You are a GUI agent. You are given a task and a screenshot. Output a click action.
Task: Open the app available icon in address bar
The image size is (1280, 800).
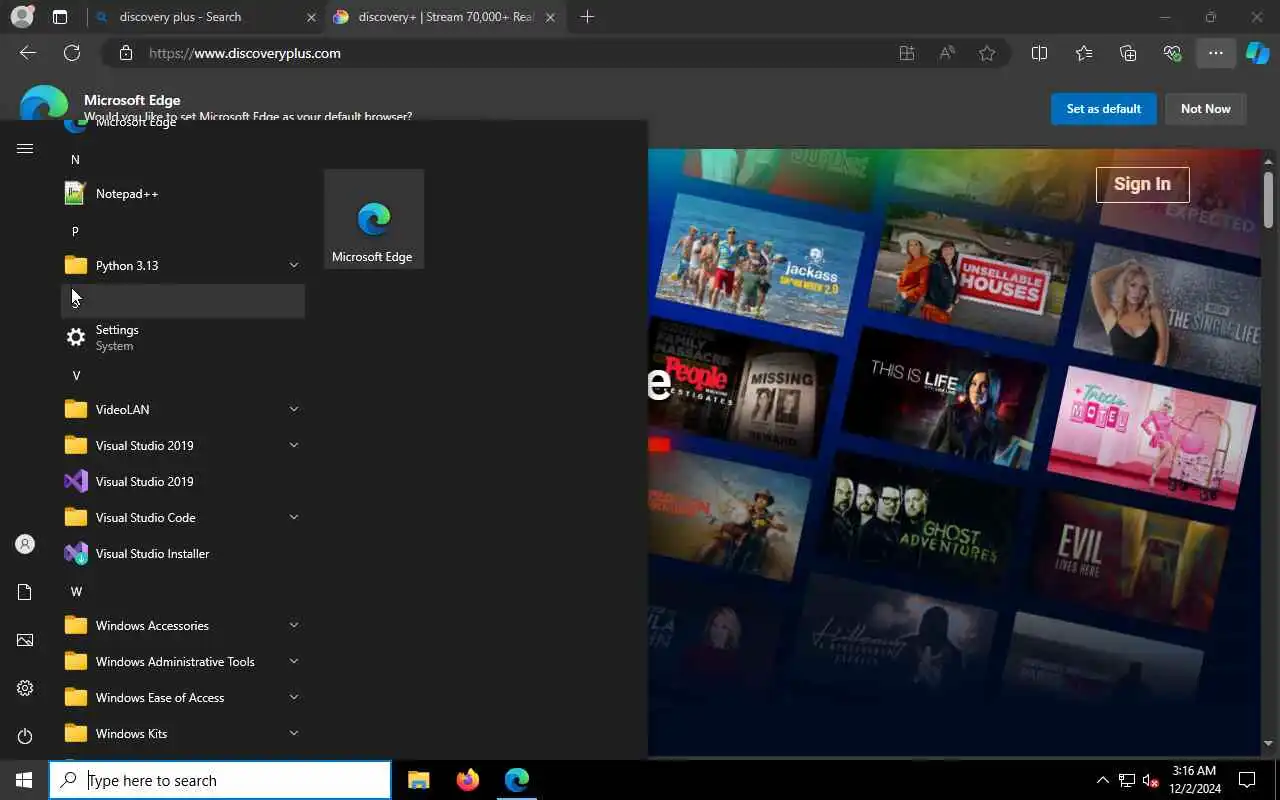coord(907,53)
